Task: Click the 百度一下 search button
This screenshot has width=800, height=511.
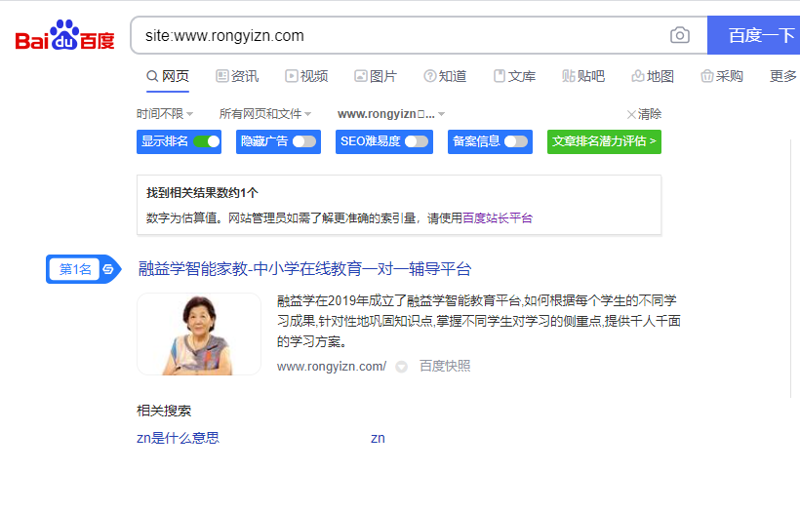Action: click(754, 35)
